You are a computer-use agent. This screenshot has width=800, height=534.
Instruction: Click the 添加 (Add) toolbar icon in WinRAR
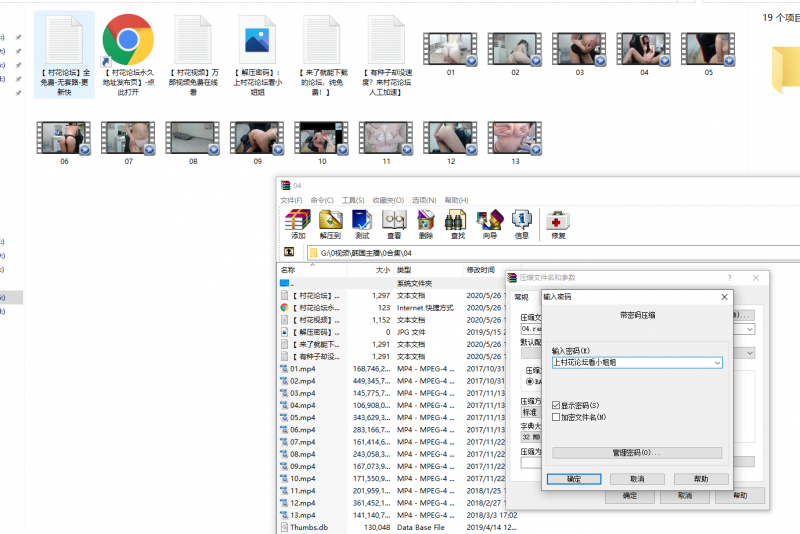coord(298,225)
